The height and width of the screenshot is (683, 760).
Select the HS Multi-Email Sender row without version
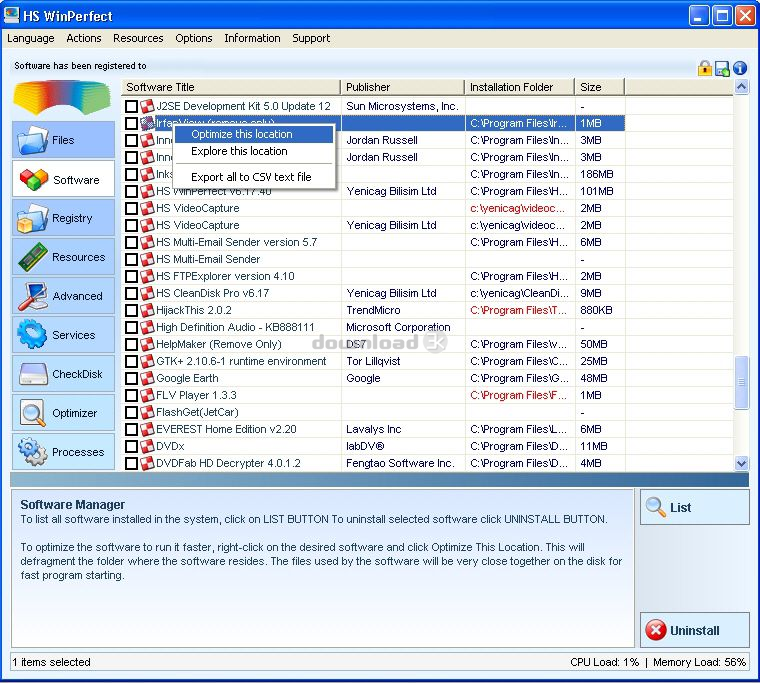coord(373,259)
